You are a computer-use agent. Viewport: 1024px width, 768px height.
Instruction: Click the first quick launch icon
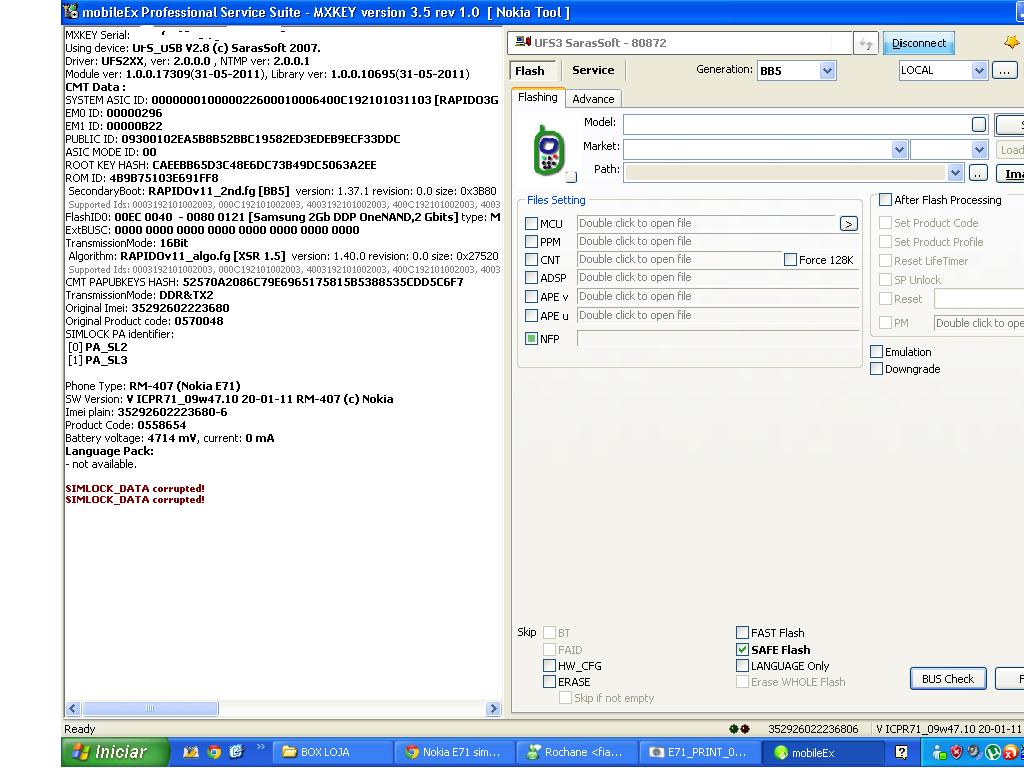coord(190,752)
